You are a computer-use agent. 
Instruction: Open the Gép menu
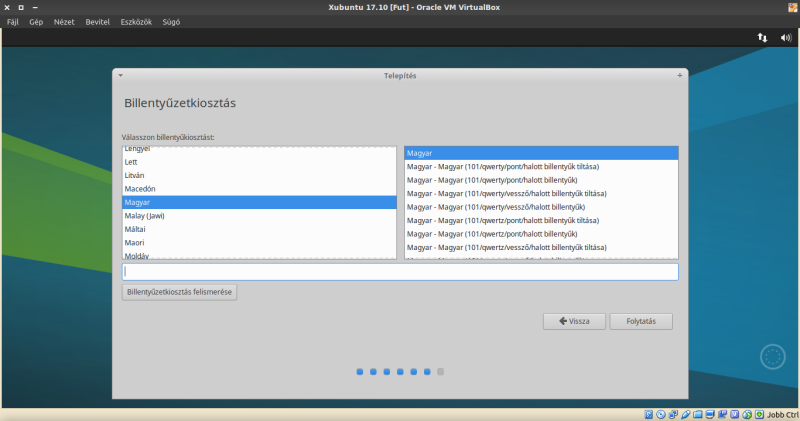click(36, 21)
